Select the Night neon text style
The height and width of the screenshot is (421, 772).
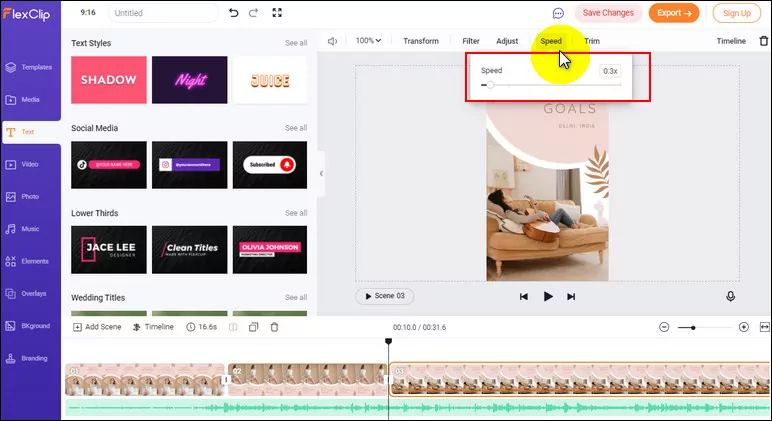click(190, 80)
